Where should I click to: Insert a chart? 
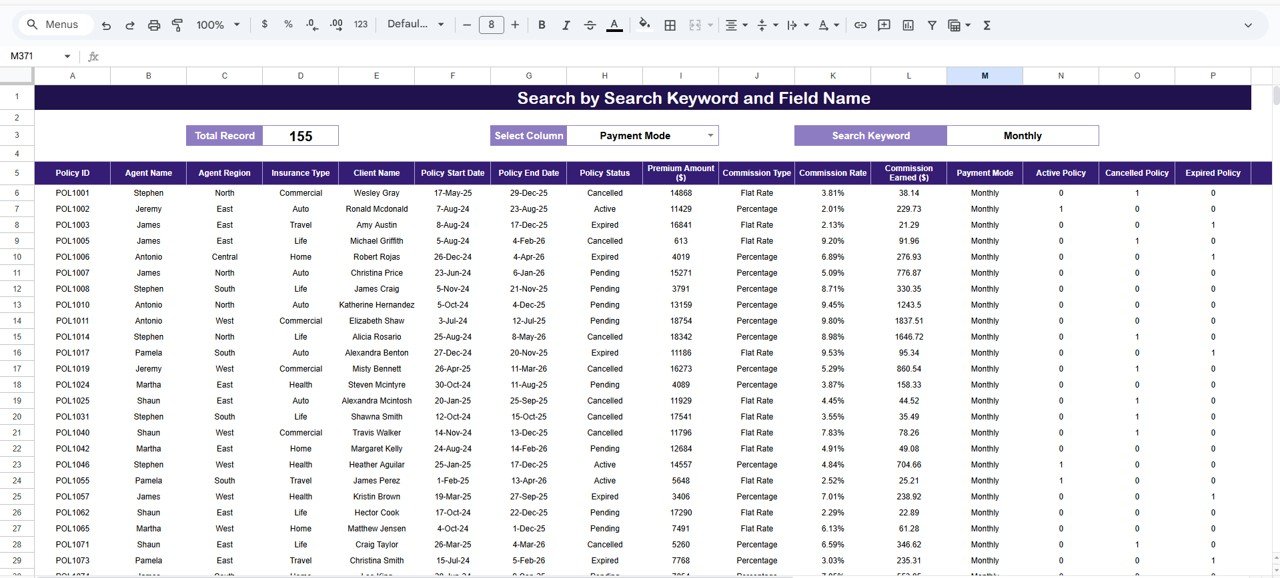tap(906, 24)
